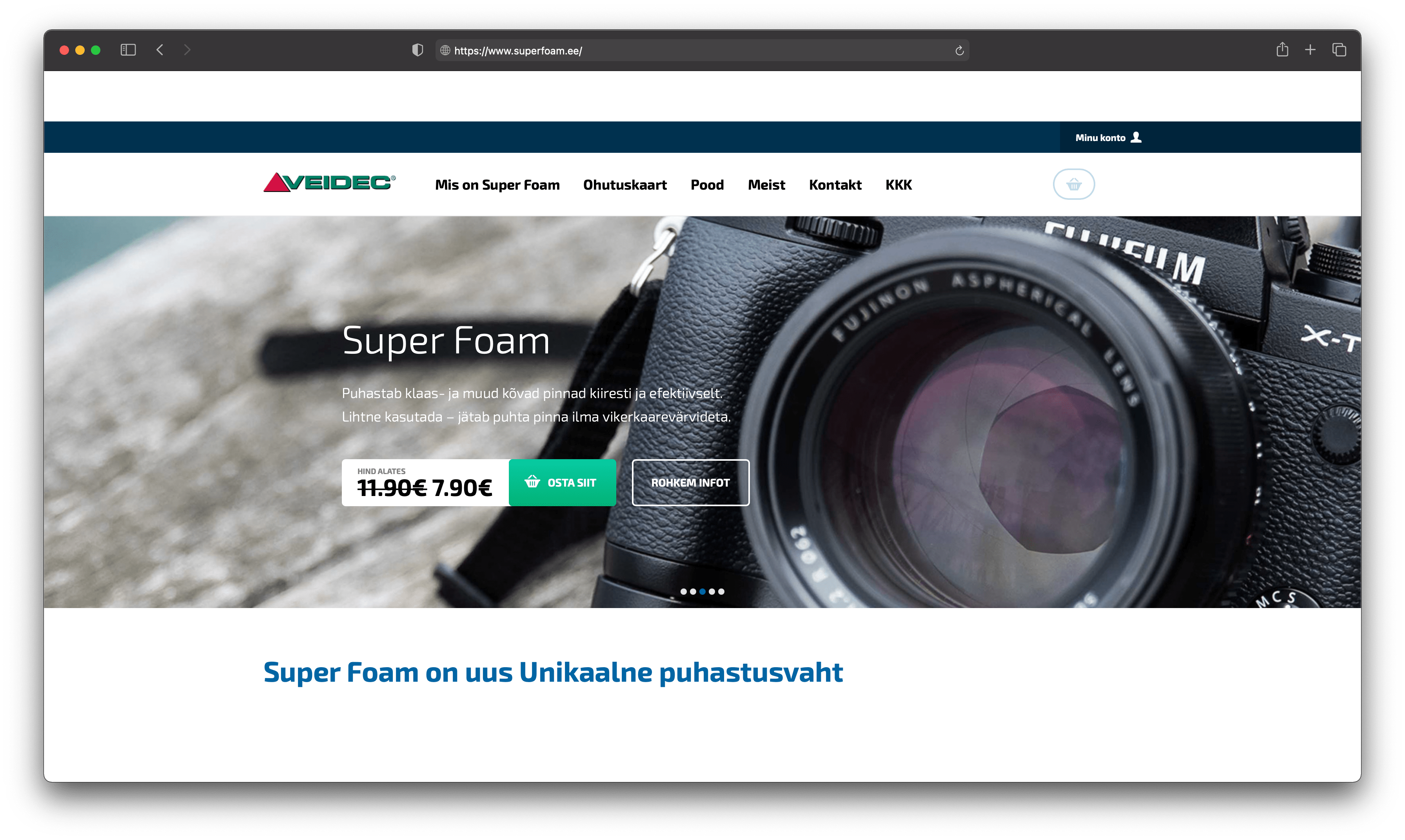Select the second slider dot

(x=693, y=592)
